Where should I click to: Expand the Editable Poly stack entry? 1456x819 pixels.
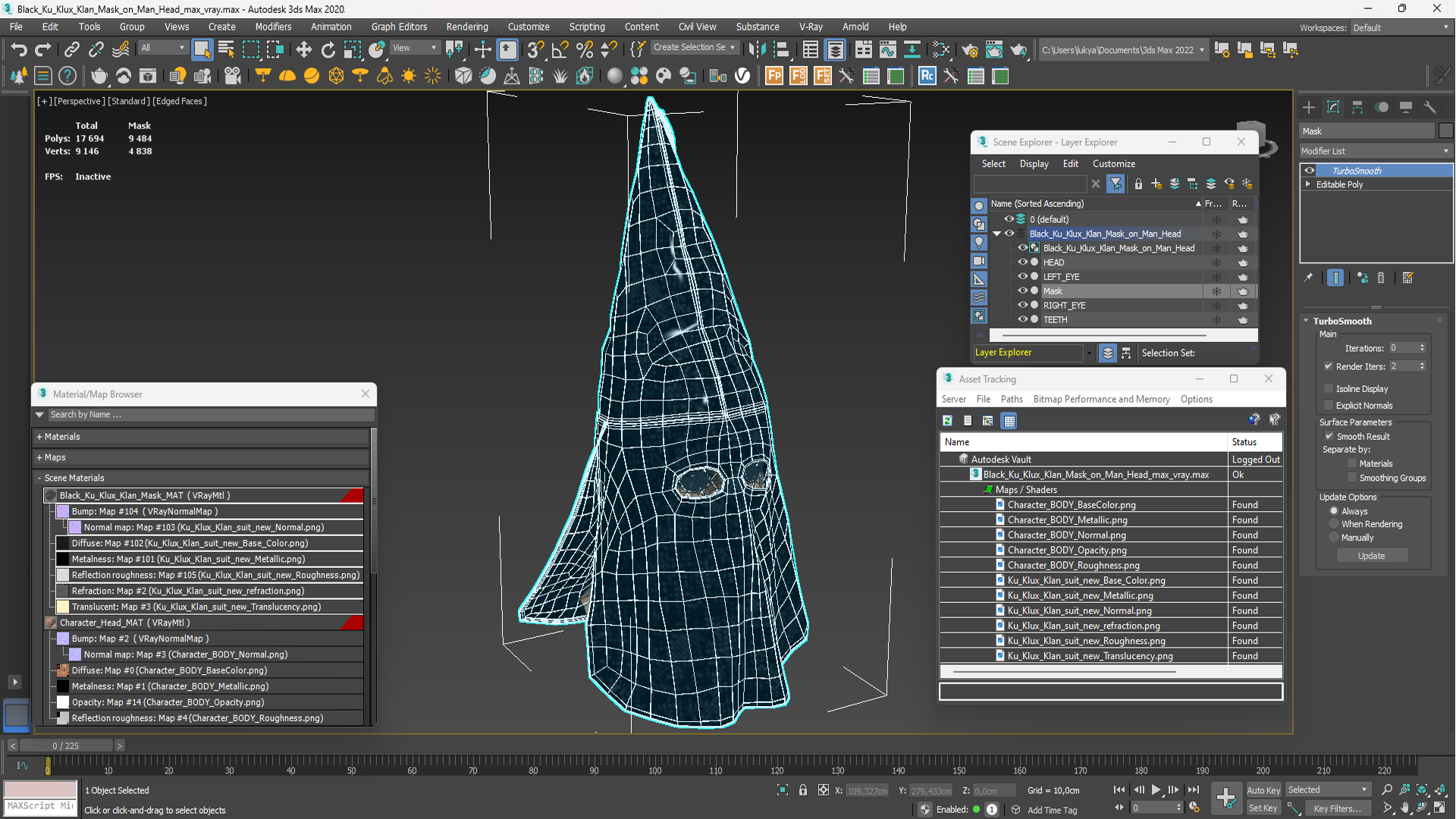(1308, 185)
